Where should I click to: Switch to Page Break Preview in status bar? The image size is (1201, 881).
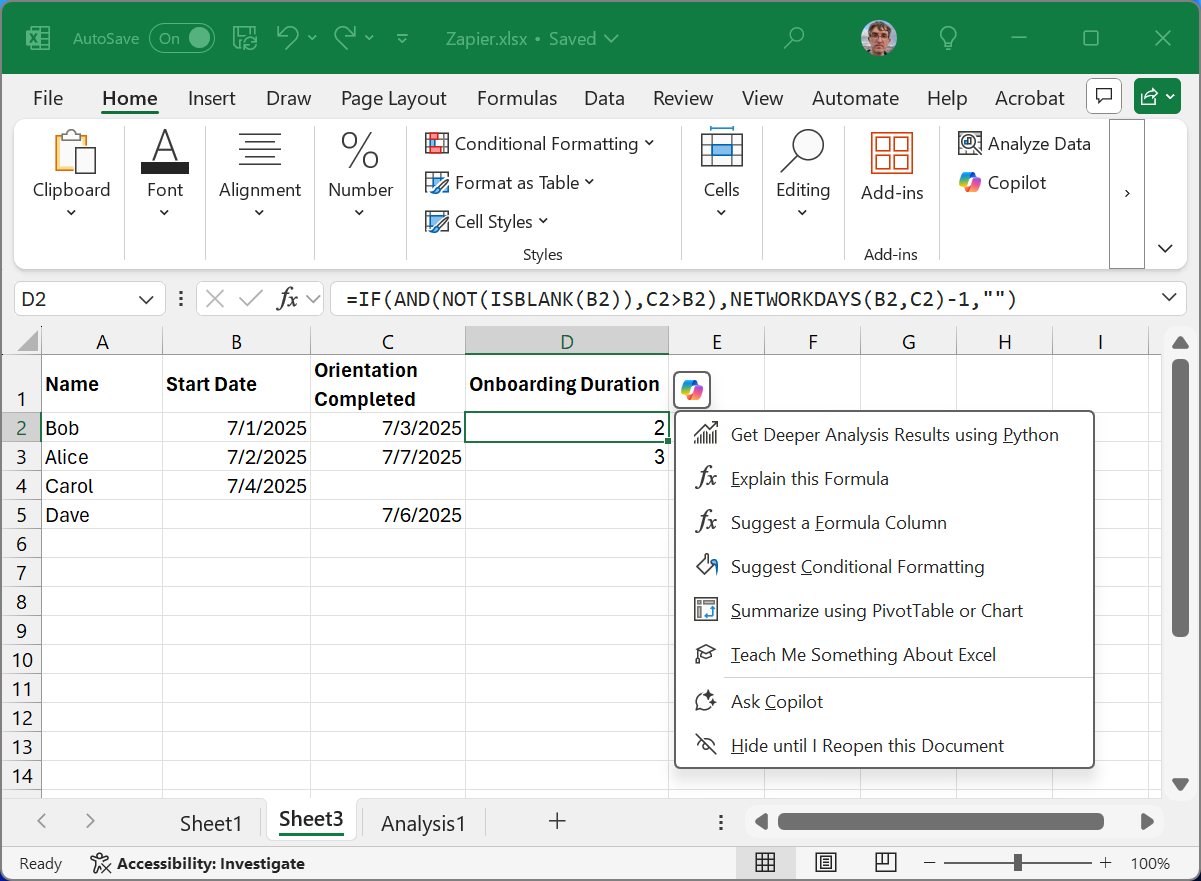[x=885, y=862]
